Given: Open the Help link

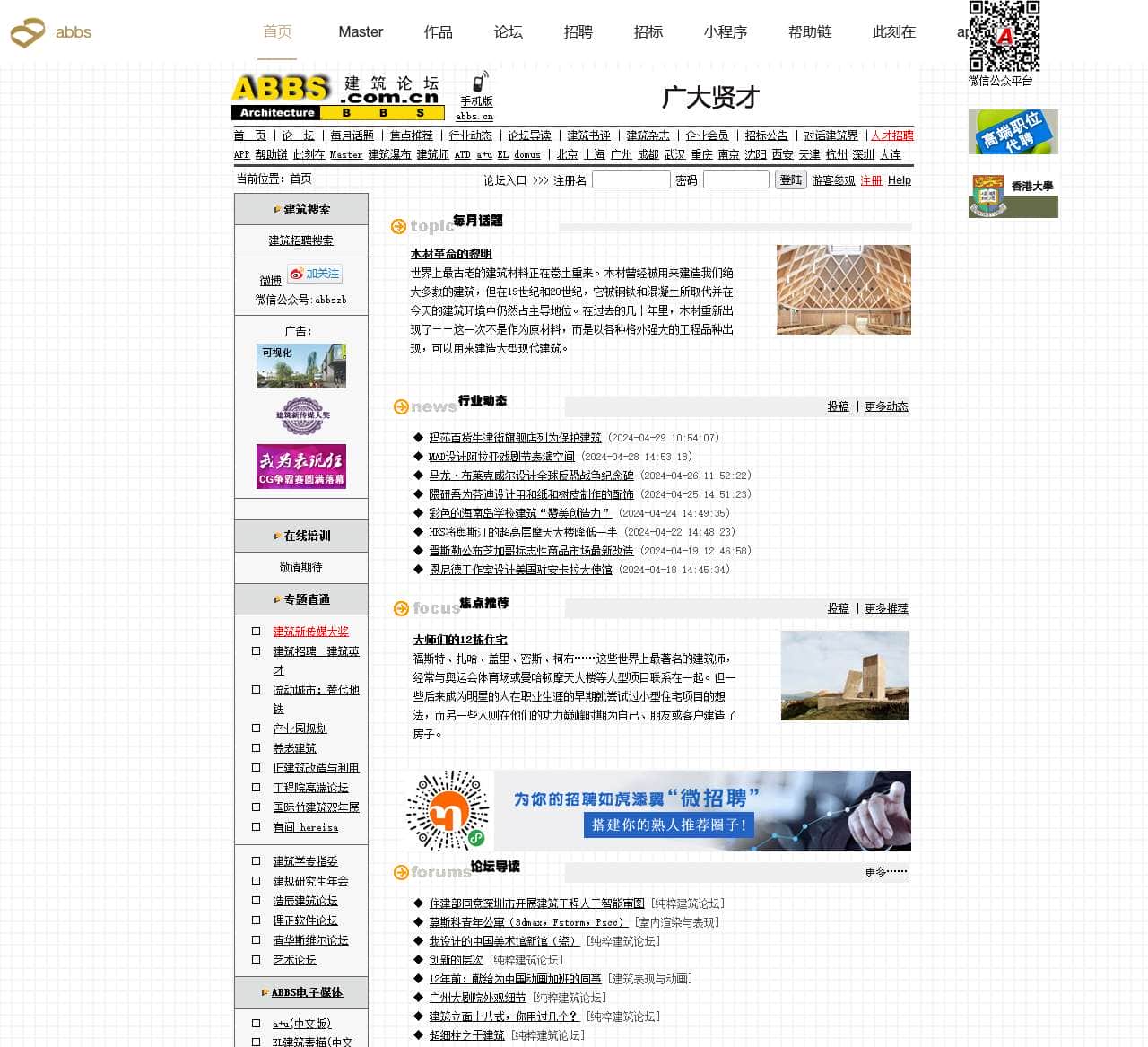Looking at the screenshot, I should coord(900,180).
